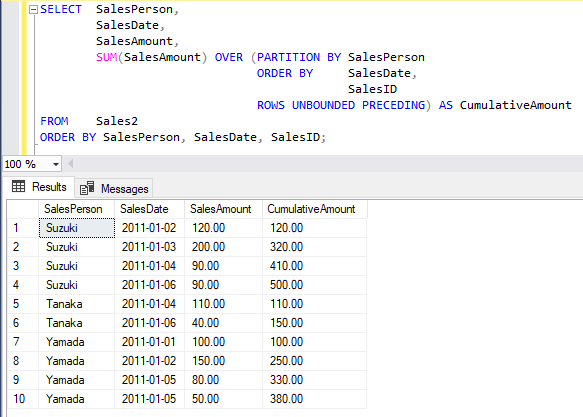Click the Results grid icon
Image resolution: width=583 pixels, height=417 pixels.
click(x=18, y=186)
